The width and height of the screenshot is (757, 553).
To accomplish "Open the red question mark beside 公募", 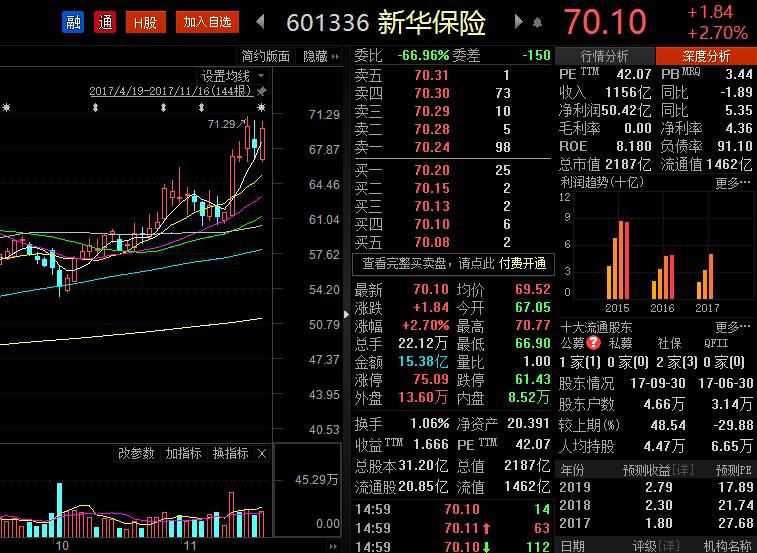I will click(593, 343).
